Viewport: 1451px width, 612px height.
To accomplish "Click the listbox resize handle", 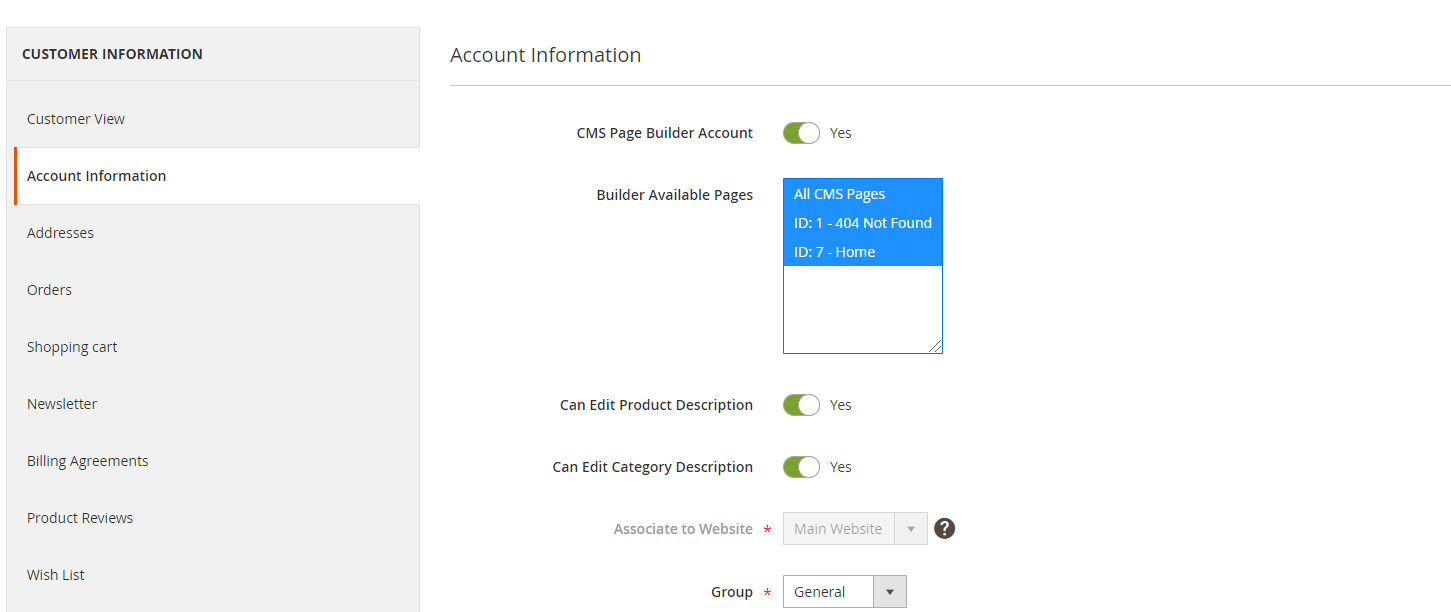I will click(x=936, y=347).
